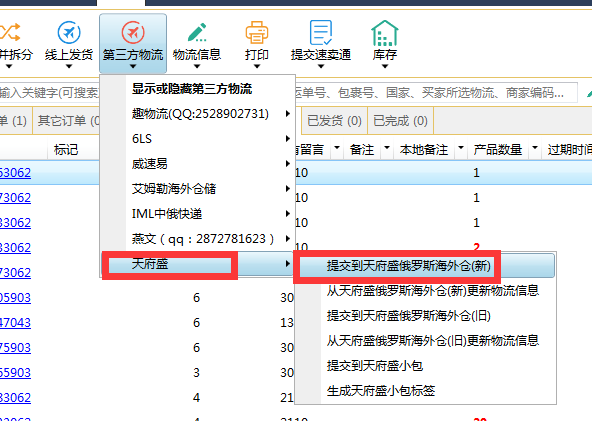This screenshot has height=421, width=592.
Task: Expand the arrow under 打印
Action: (x=257, y=66)
